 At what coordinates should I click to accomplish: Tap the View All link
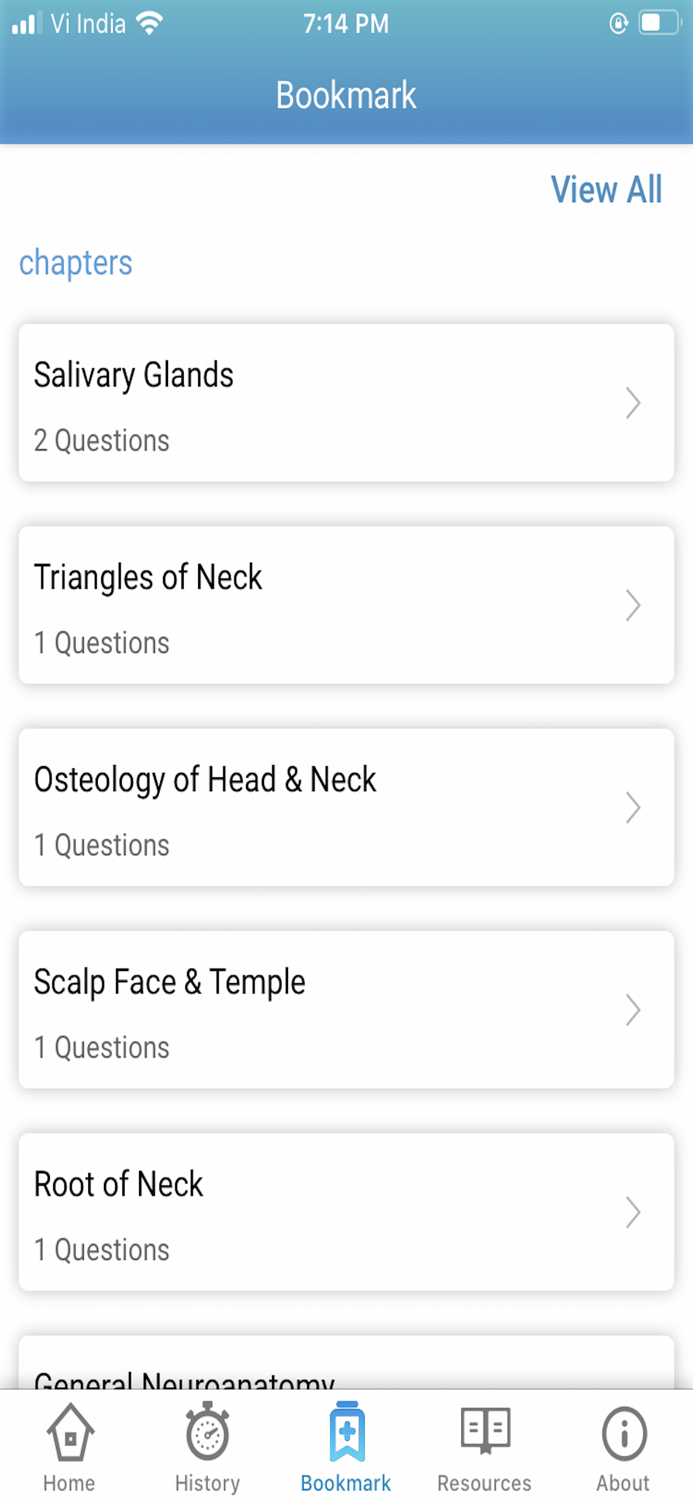point(606,189)
